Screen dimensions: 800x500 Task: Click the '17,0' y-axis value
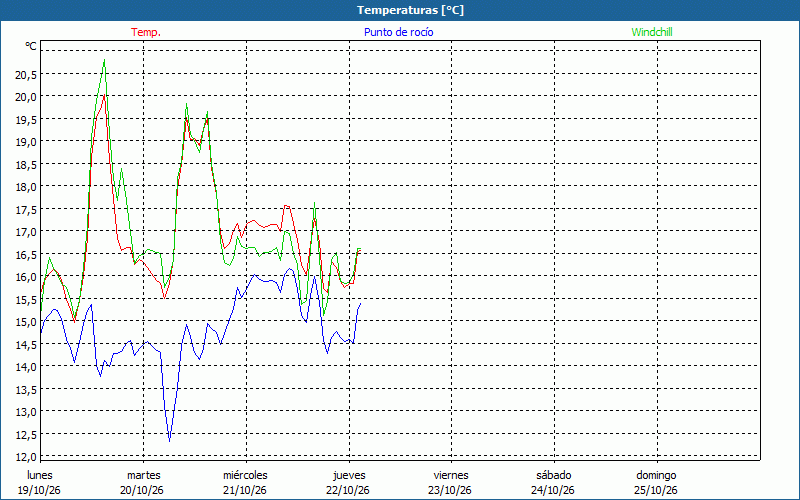(x=26, y=232)
